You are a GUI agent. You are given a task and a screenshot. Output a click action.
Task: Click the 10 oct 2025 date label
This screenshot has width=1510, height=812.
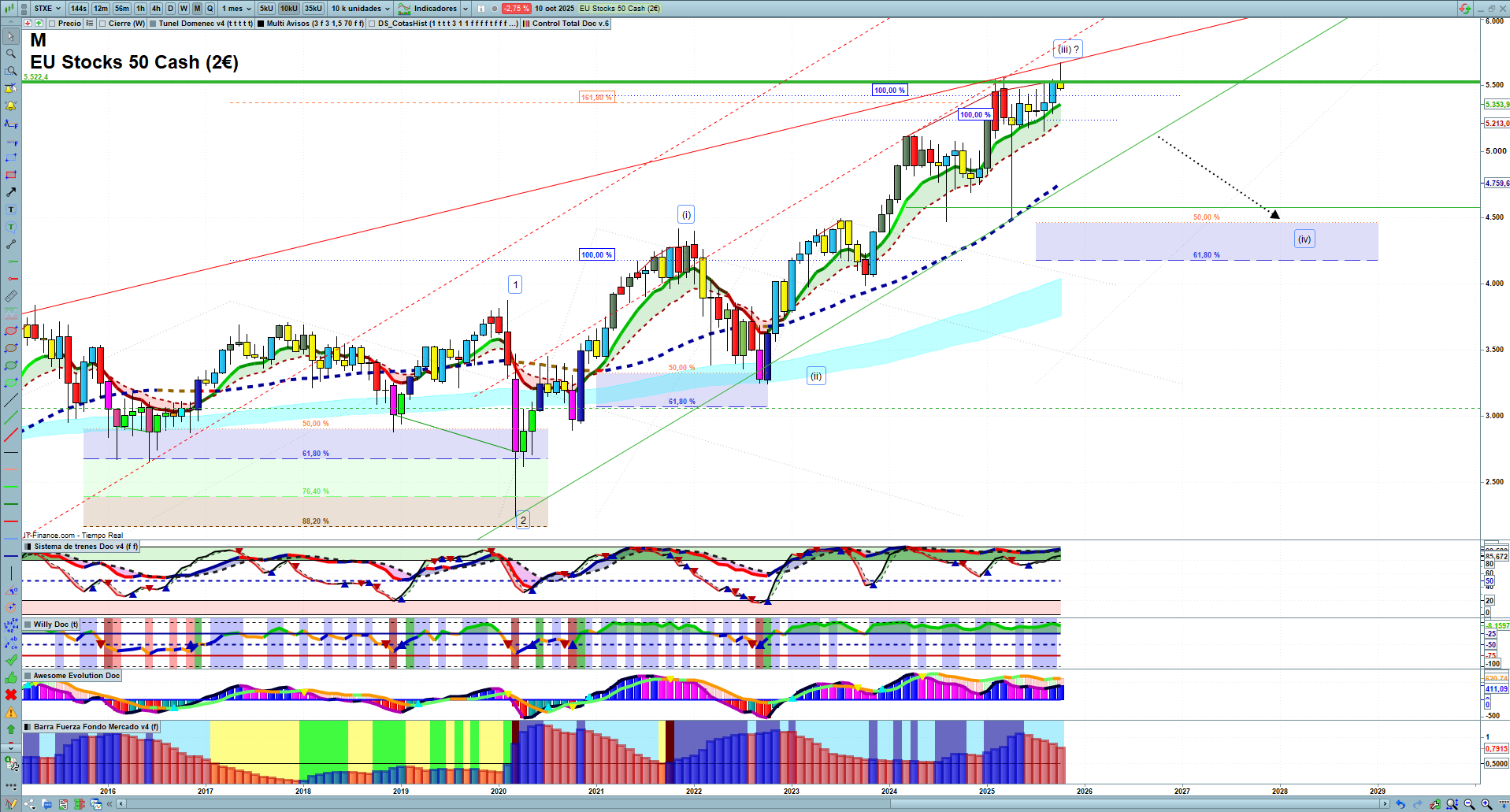[555, 9]
